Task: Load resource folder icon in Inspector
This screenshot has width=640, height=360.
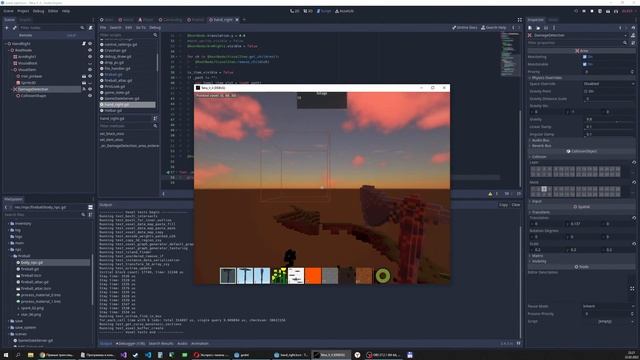Action: pos(538,28)
